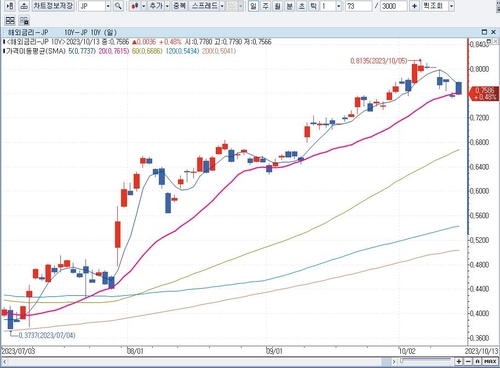Click the 스프레드 button
Image resolution: width=500 pixels, height=368 pixels.
click(204, 6)
